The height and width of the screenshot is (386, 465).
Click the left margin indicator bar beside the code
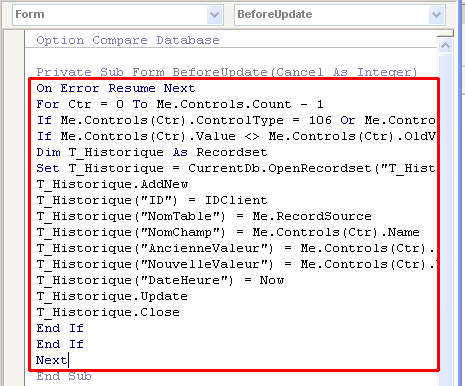(14, 207)
